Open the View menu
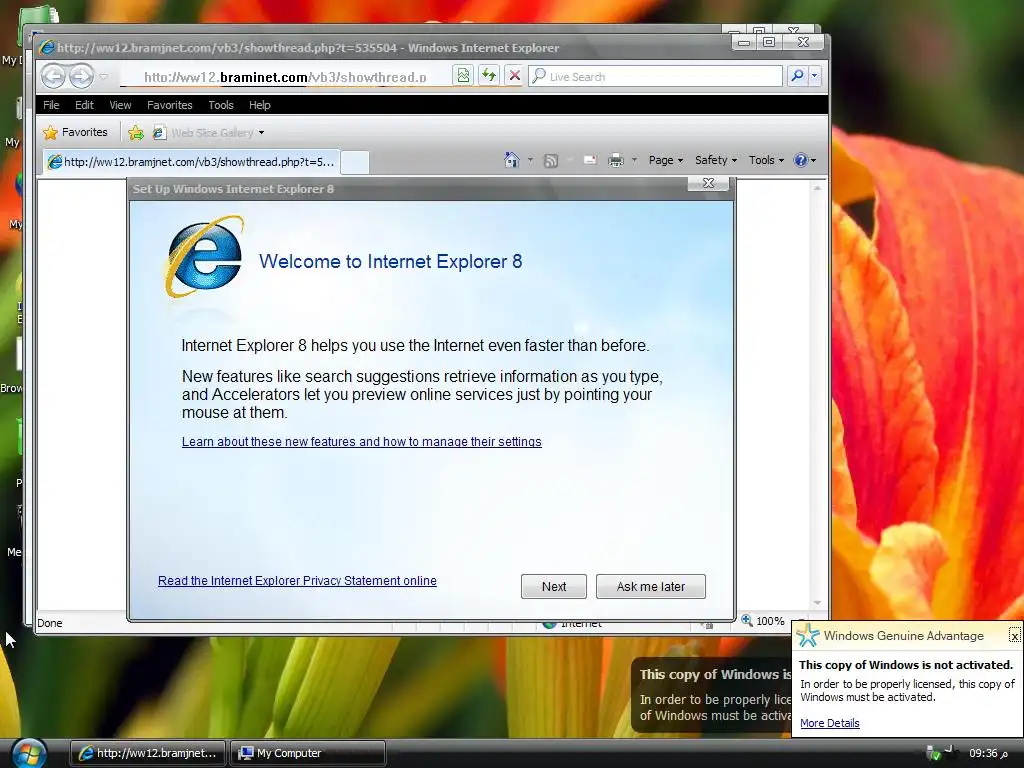 (x=120, y=105)
